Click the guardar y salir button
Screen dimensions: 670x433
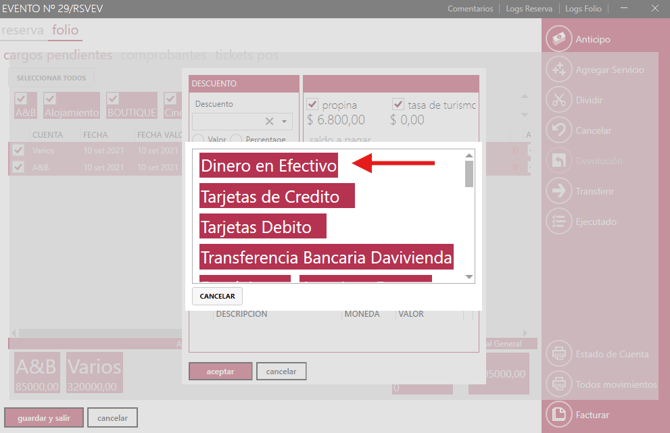43,417
